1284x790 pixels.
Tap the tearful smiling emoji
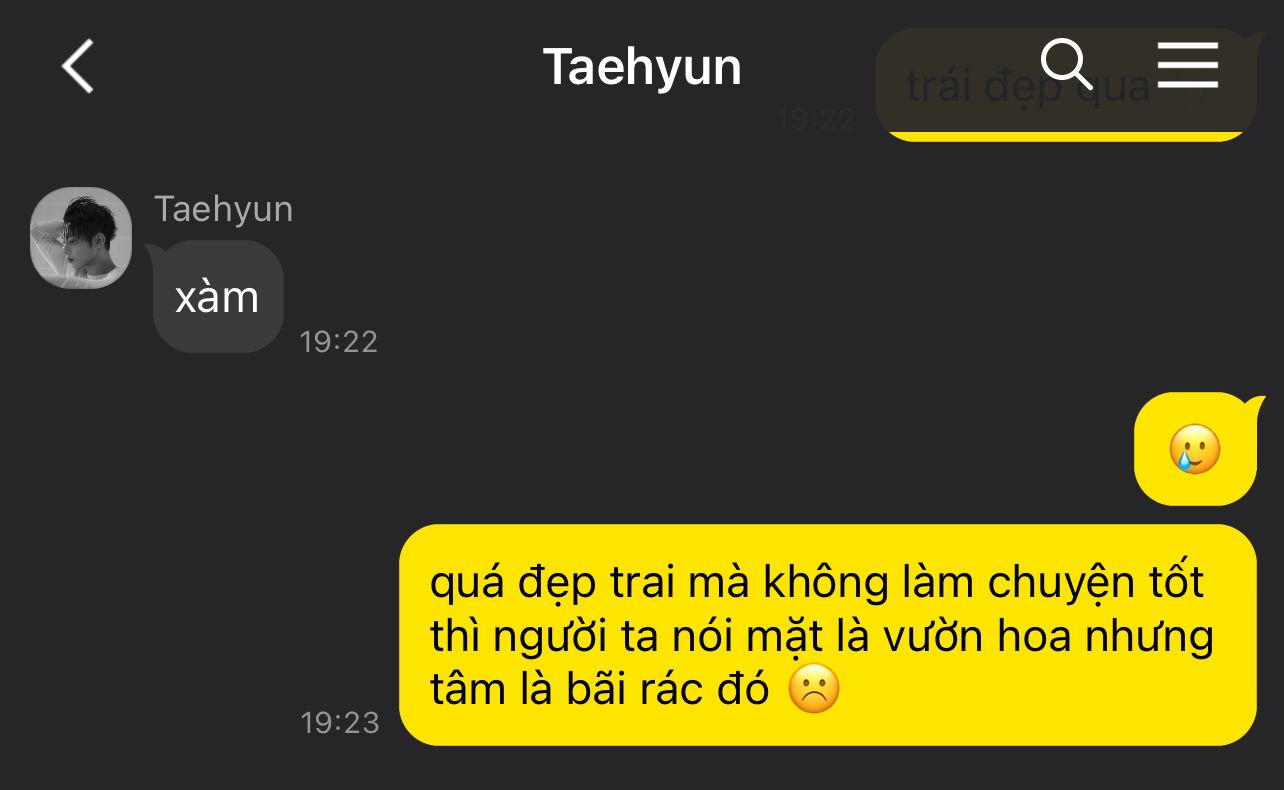[1195, 450]
